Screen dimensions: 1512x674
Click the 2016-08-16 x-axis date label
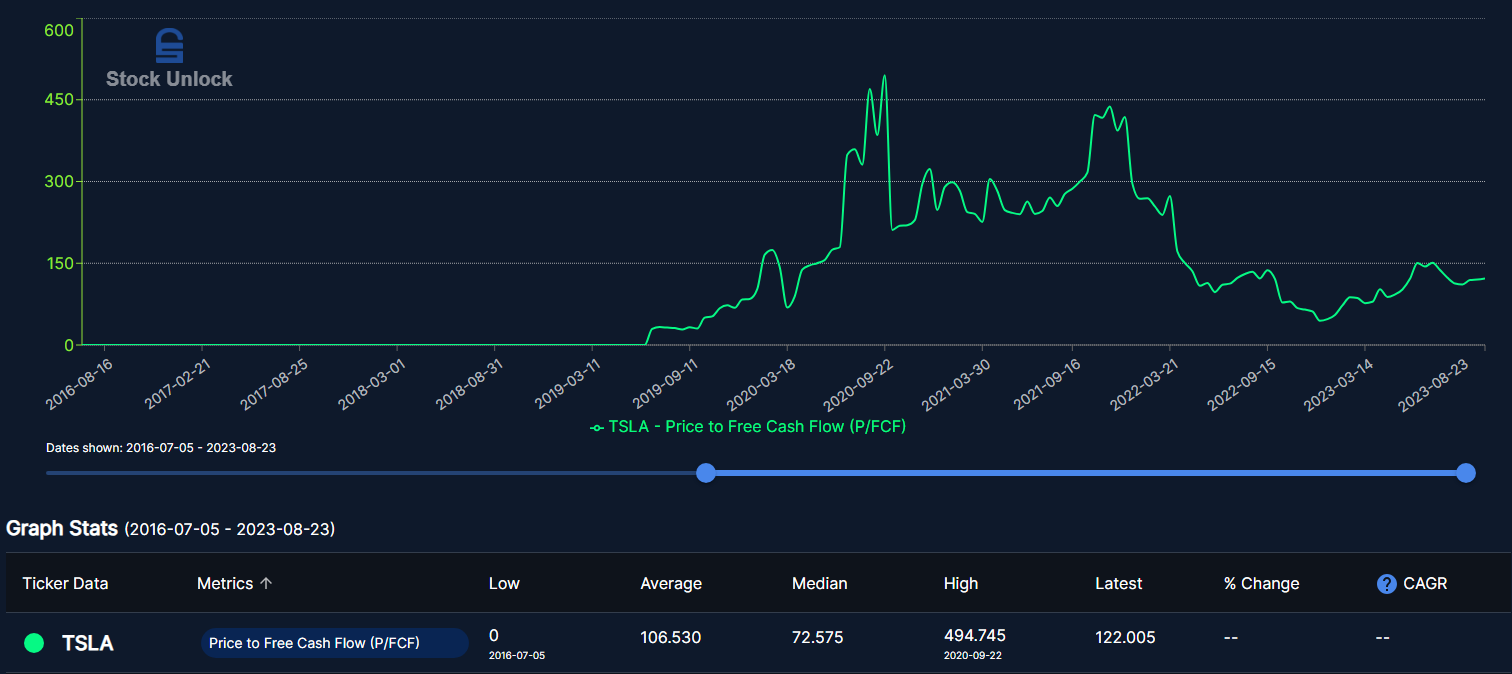(x=79, y=383)
